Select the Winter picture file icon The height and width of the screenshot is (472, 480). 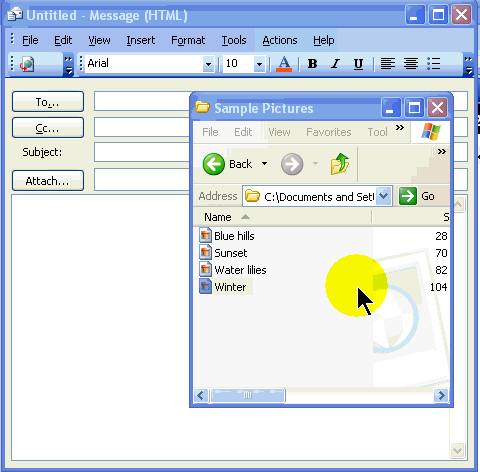[x=205, y=286]
